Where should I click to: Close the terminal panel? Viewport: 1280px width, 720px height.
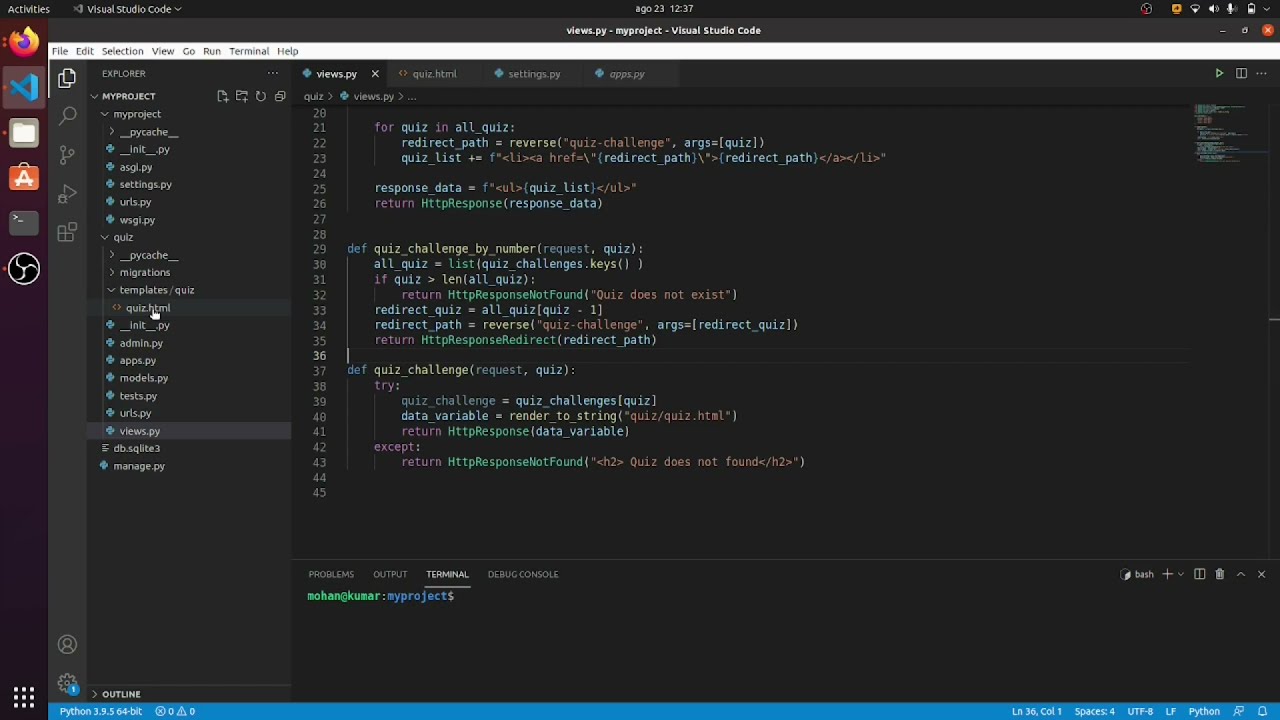(1261, 574)
